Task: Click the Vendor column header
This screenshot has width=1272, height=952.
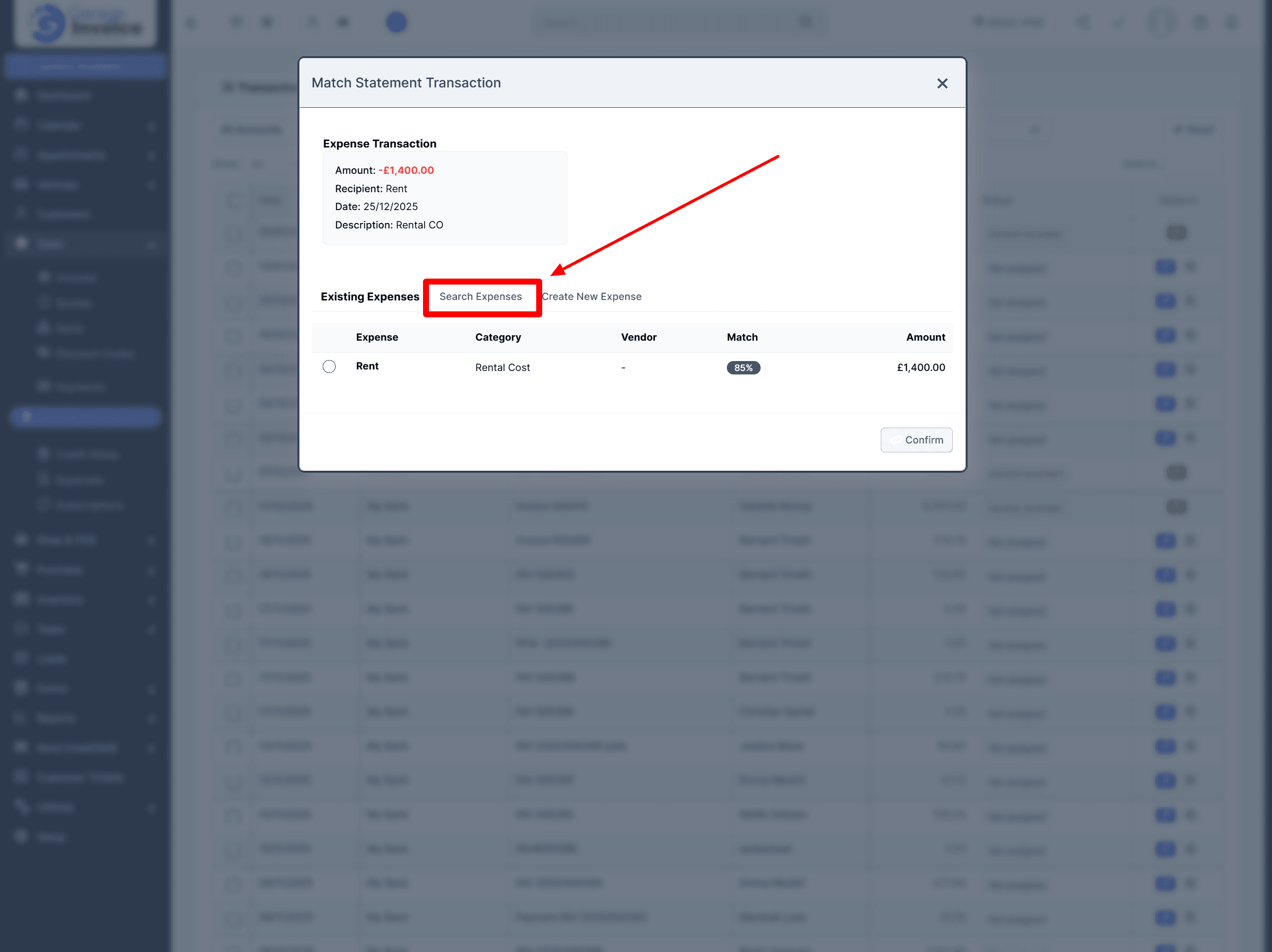Action: coord(638,337)
